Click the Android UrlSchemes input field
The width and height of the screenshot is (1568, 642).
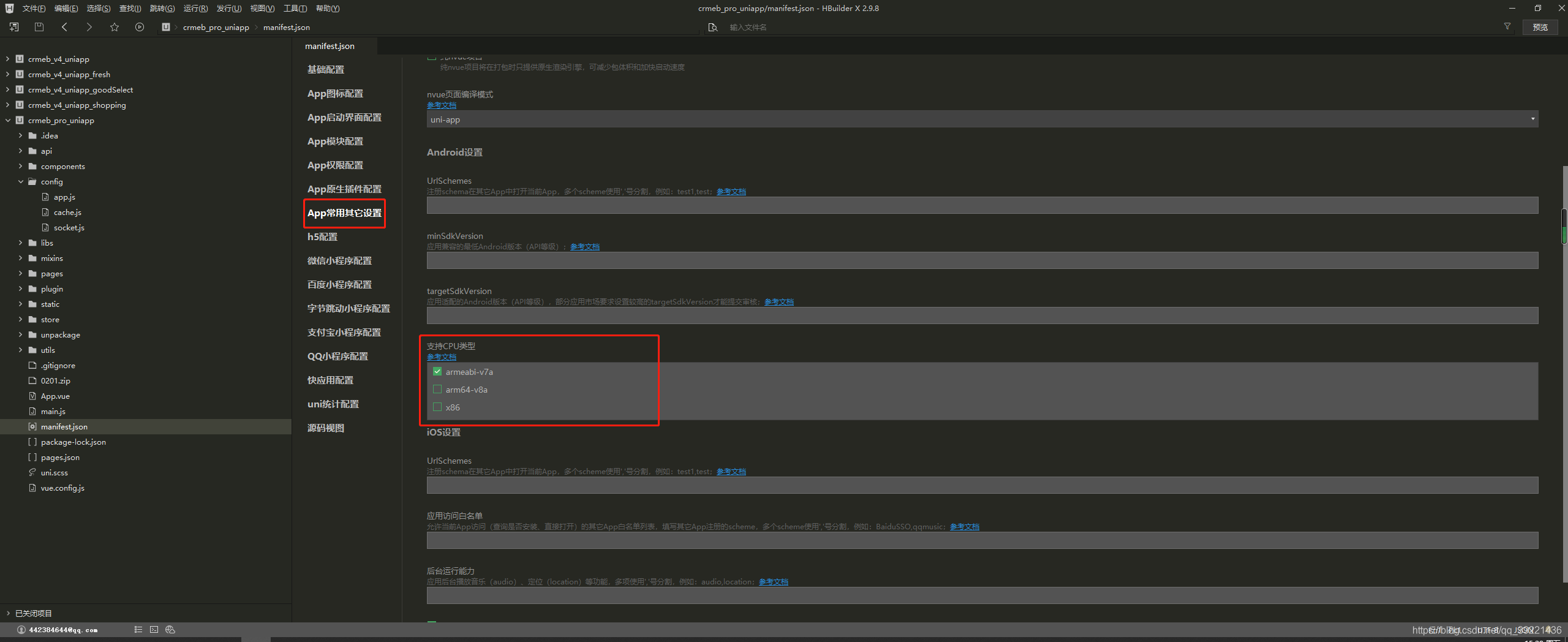[982, 205]
